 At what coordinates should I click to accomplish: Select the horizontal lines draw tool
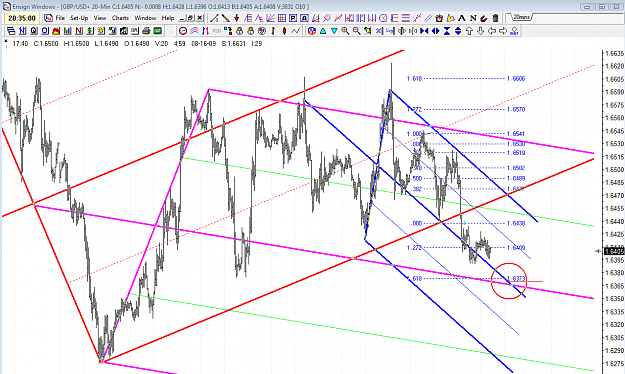click(405, 18)
